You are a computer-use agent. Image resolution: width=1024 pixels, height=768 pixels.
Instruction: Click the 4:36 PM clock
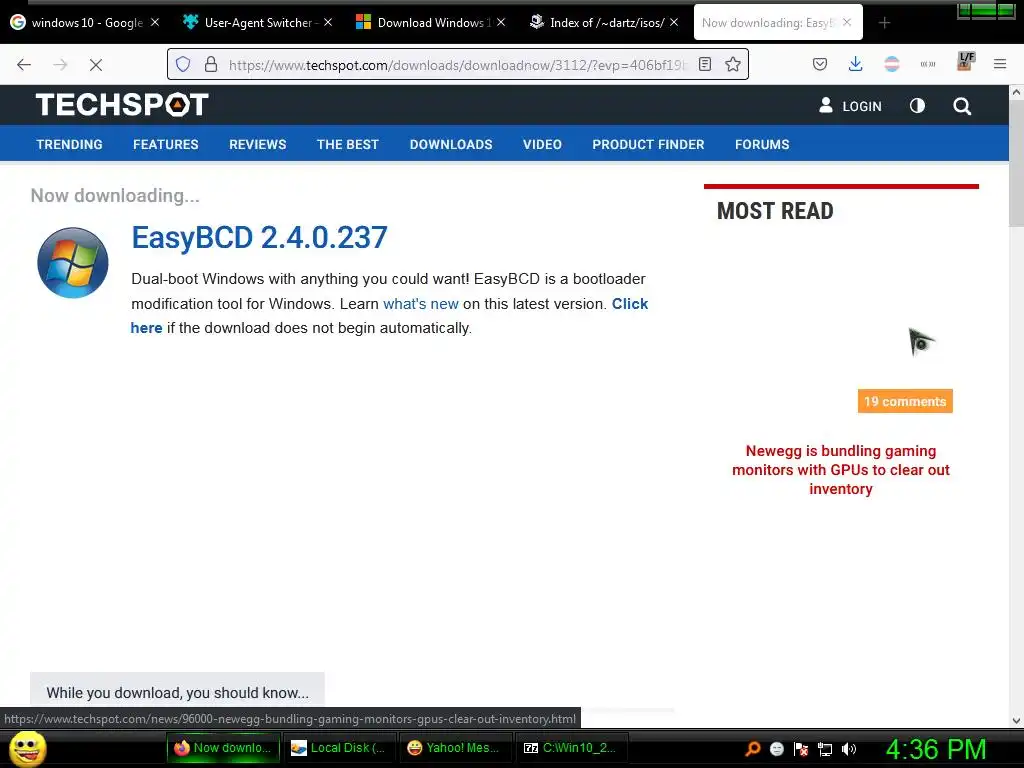936,749
